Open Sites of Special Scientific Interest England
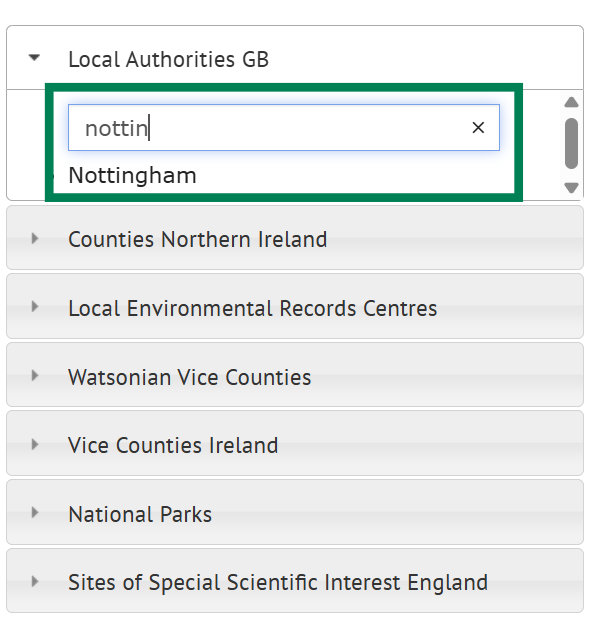Image resolution: width=607 pixels, height=633 pixels. pyautogui.click(x=295, y=581)
